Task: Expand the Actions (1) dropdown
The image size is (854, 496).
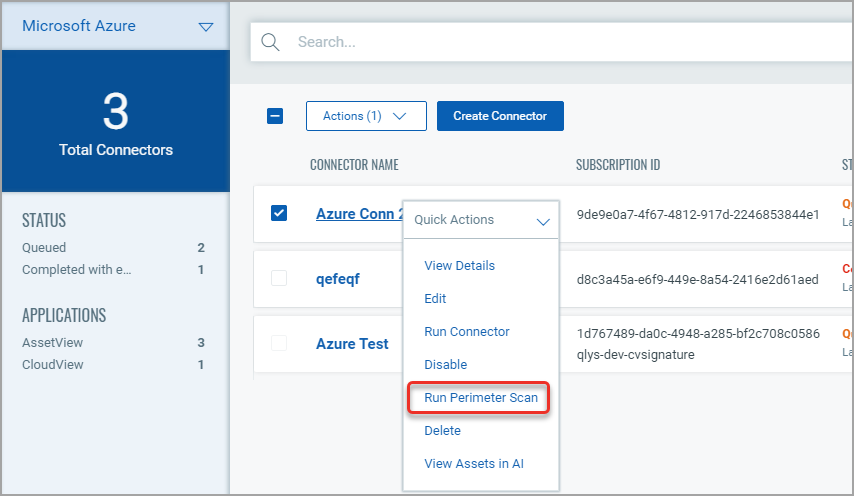Action: click(366, 116)
